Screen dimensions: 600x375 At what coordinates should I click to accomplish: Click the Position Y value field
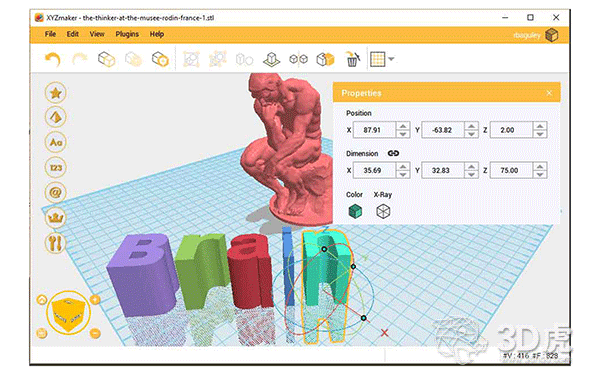tap(443, 130)
